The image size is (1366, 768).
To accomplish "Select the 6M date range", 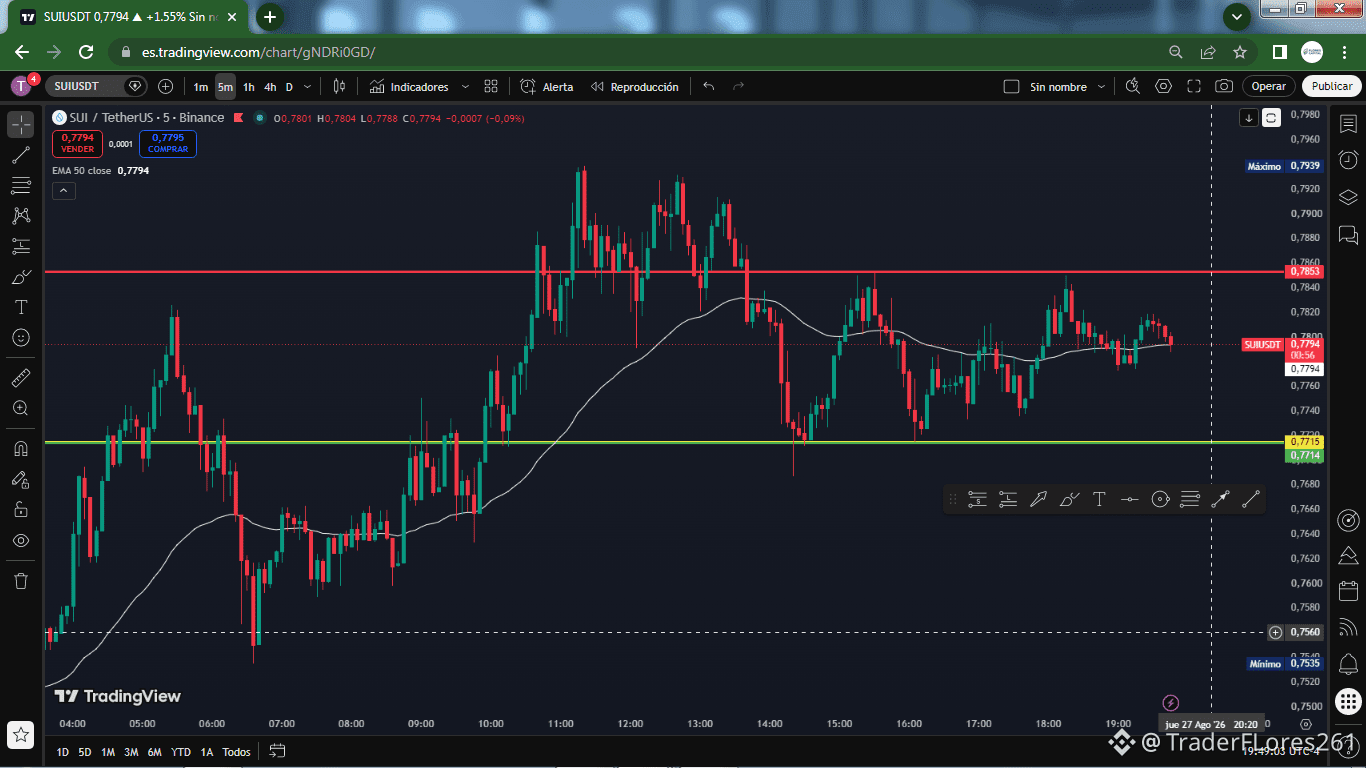I will [x=154, y=752].
